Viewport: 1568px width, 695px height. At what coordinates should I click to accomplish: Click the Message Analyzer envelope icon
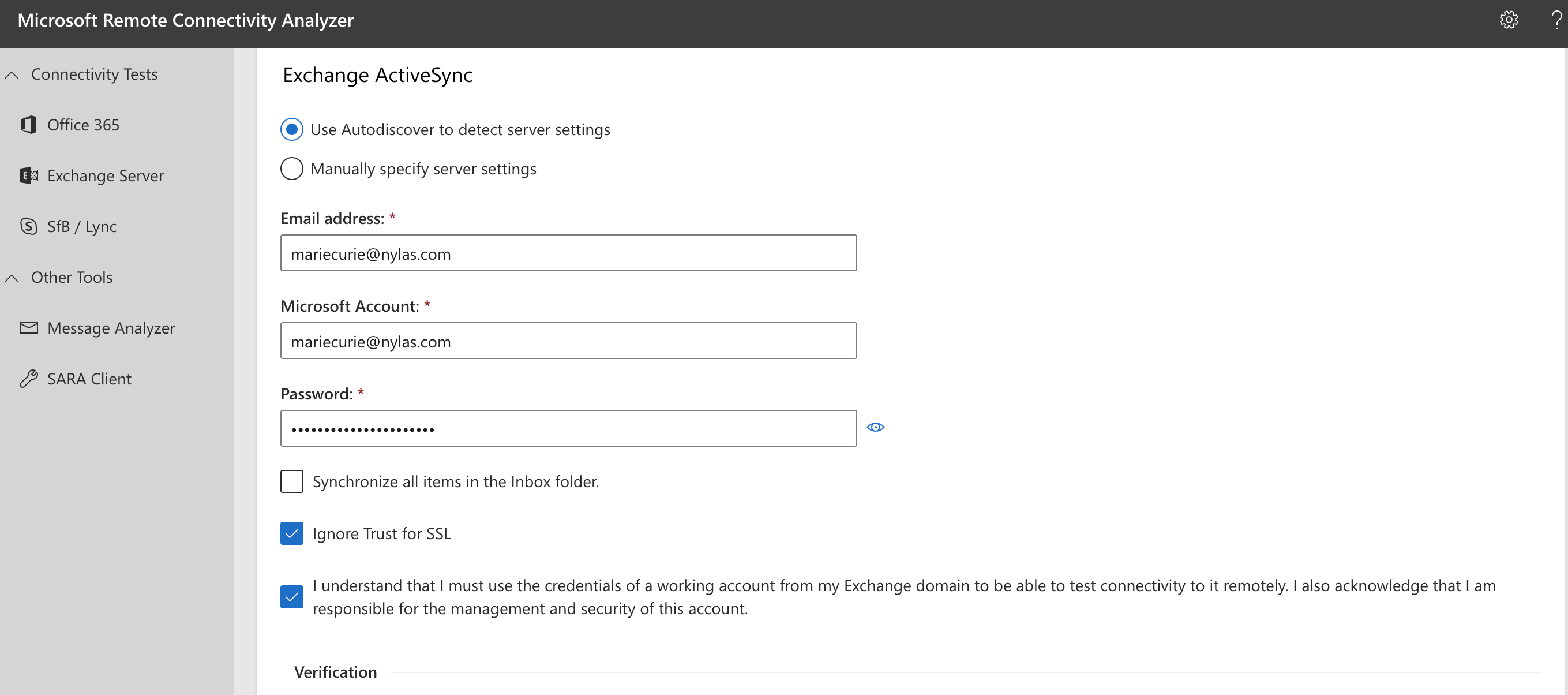28,328
